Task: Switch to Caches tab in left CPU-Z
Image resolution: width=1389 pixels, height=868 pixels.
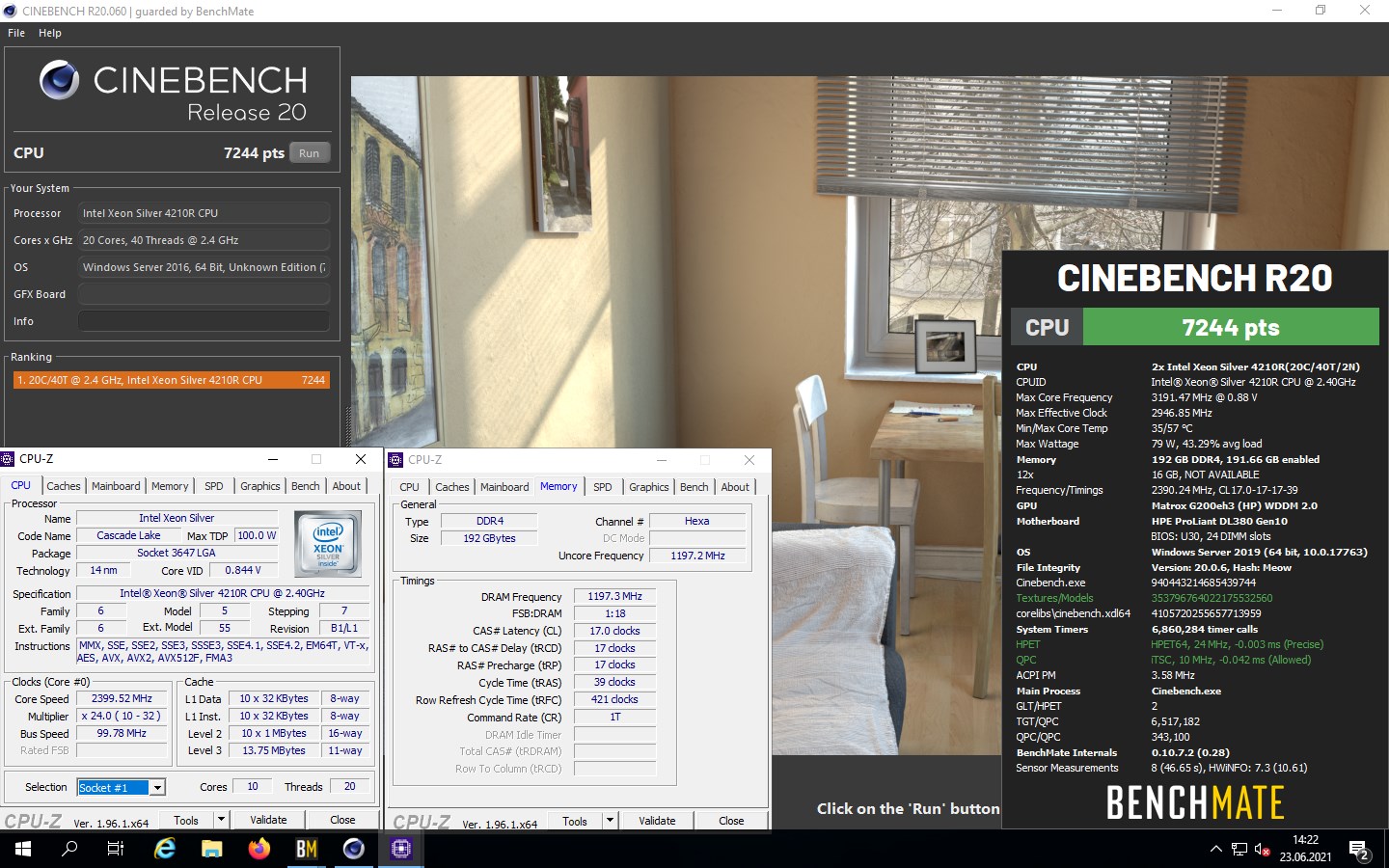Action: click(64, 486)
